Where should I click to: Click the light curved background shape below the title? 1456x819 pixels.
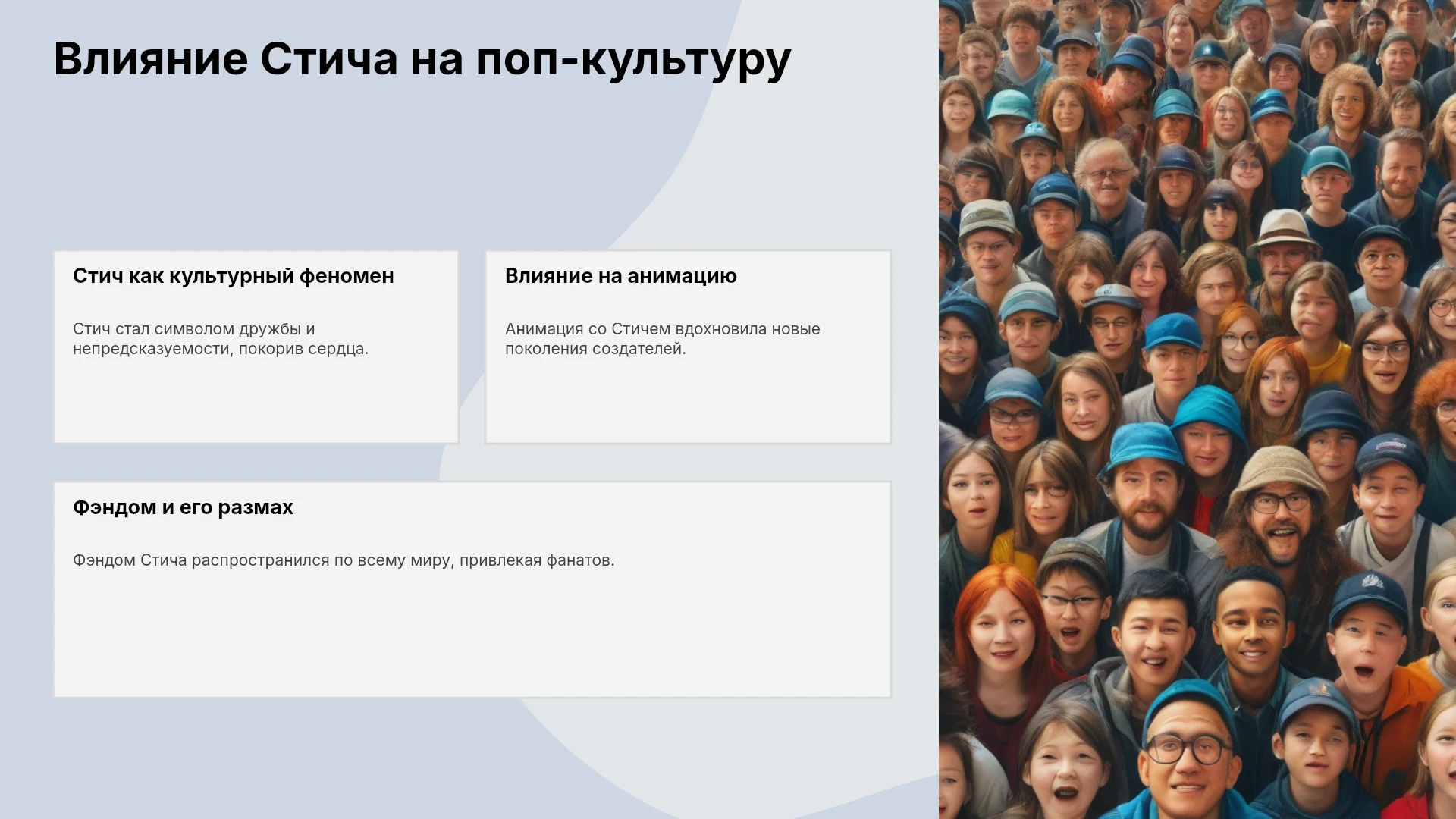[796, 167]
